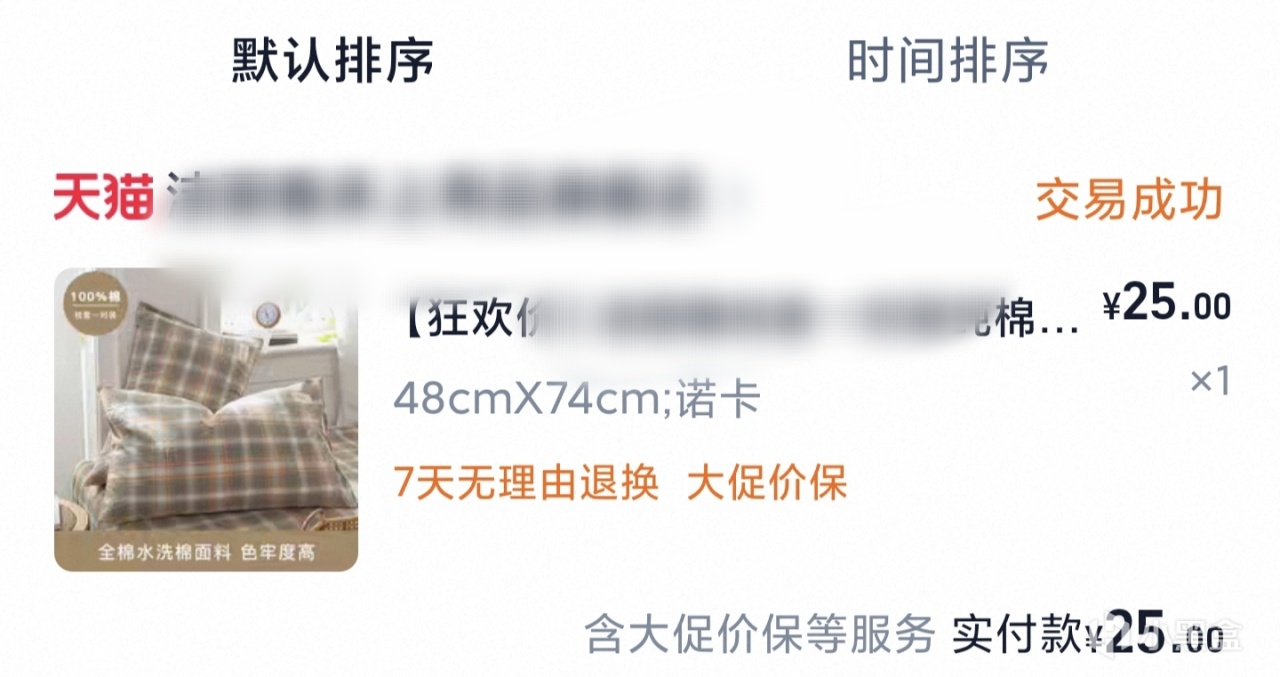Tap the 全棉水洗棉面料 banner on product image
Screen dimensions: 1280x677
(206, 552)
